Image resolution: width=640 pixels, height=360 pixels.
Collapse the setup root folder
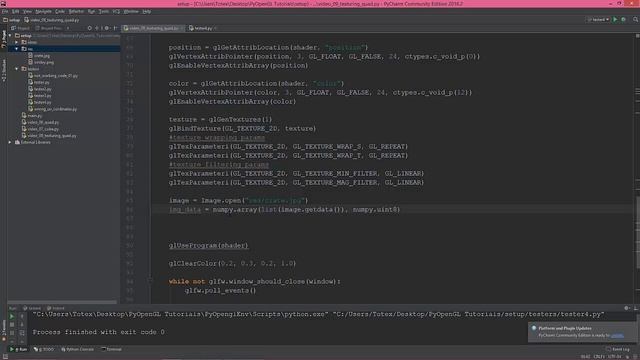click(10, 36)
